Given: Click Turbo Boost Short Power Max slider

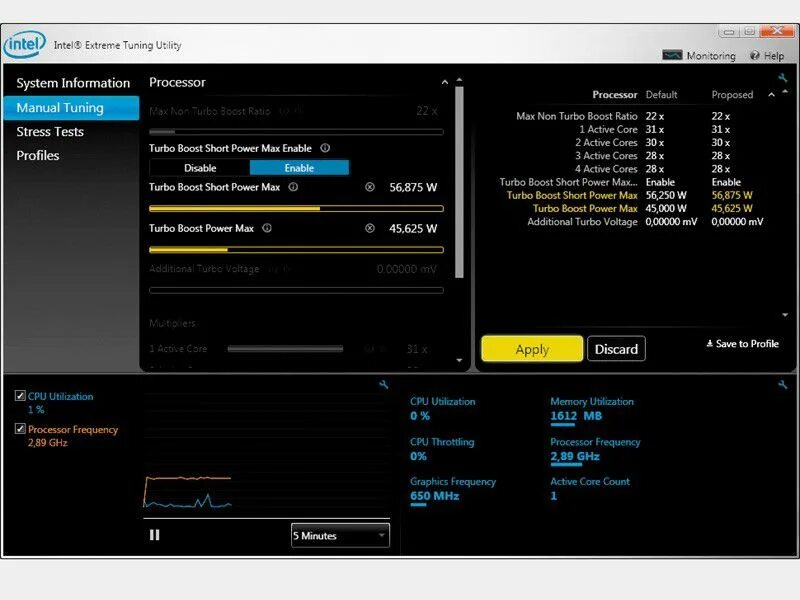Looking at the screenshot, I should pos(296,208).
